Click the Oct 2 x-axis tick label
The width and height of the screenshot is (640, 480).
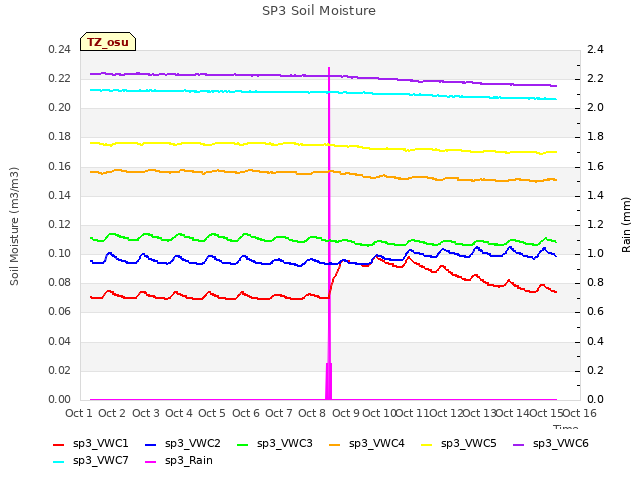112,413
